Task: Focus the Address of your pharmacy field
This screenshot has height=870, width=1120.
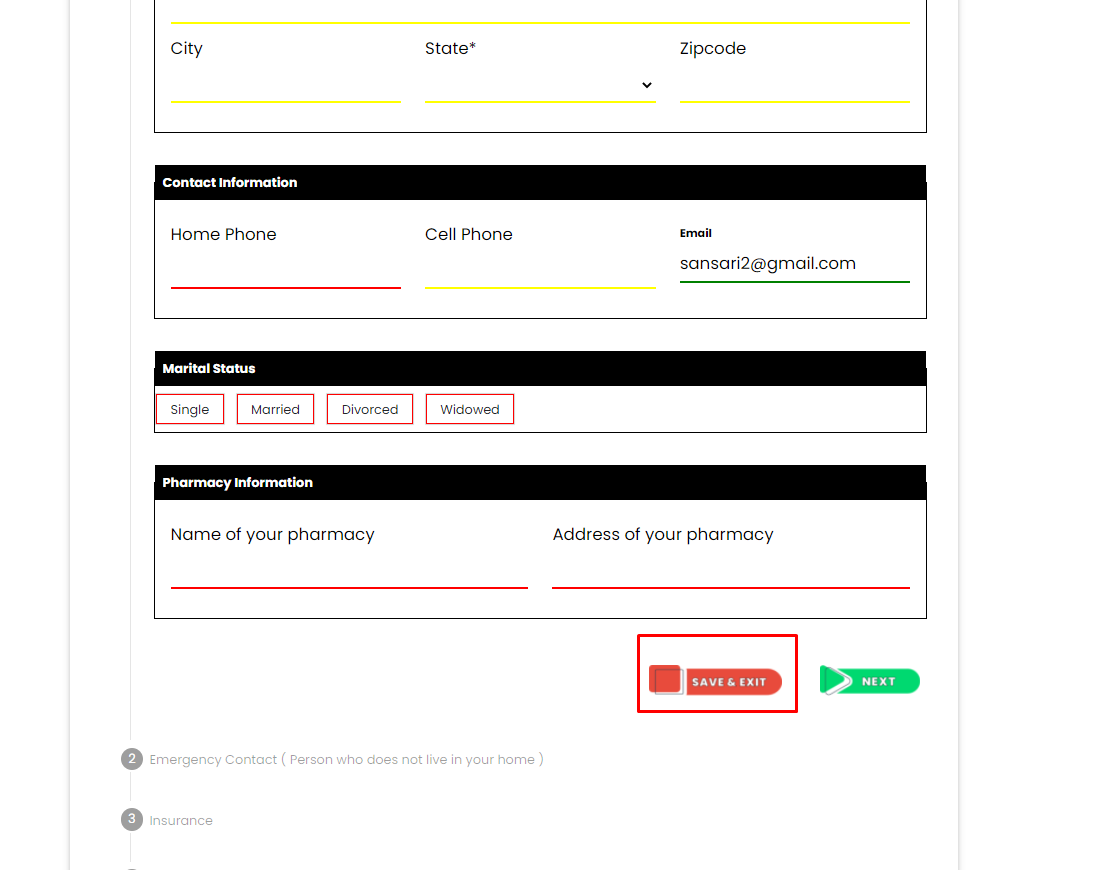Action: click(x=731, y=571)
